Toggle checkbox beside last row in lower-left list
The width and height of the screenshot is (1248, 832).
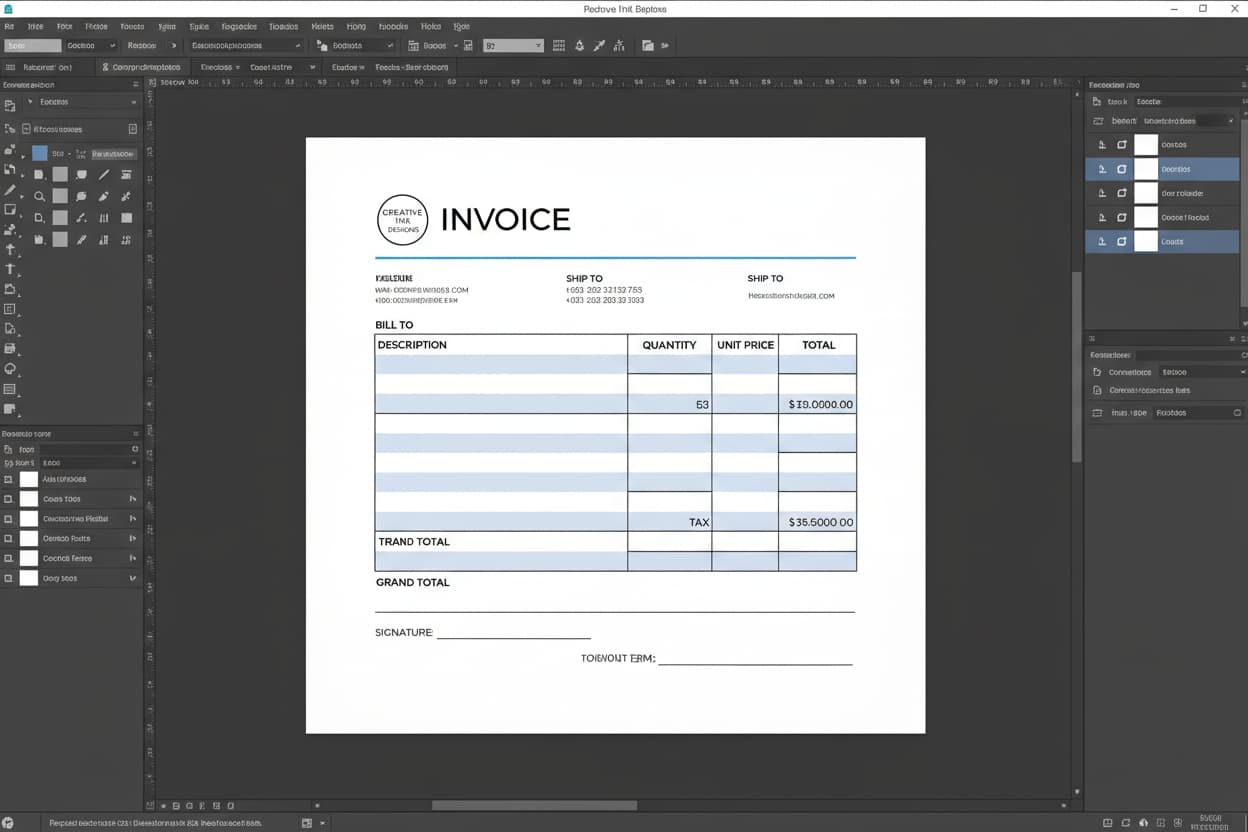(x=9, y=578)
